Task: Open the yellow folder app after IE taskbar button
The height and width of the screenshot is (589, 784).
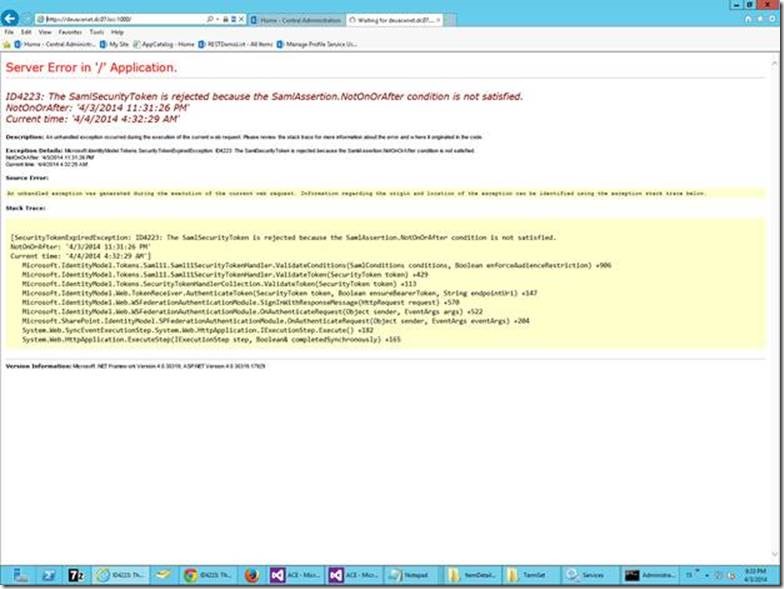Action: tap(163, 576)
